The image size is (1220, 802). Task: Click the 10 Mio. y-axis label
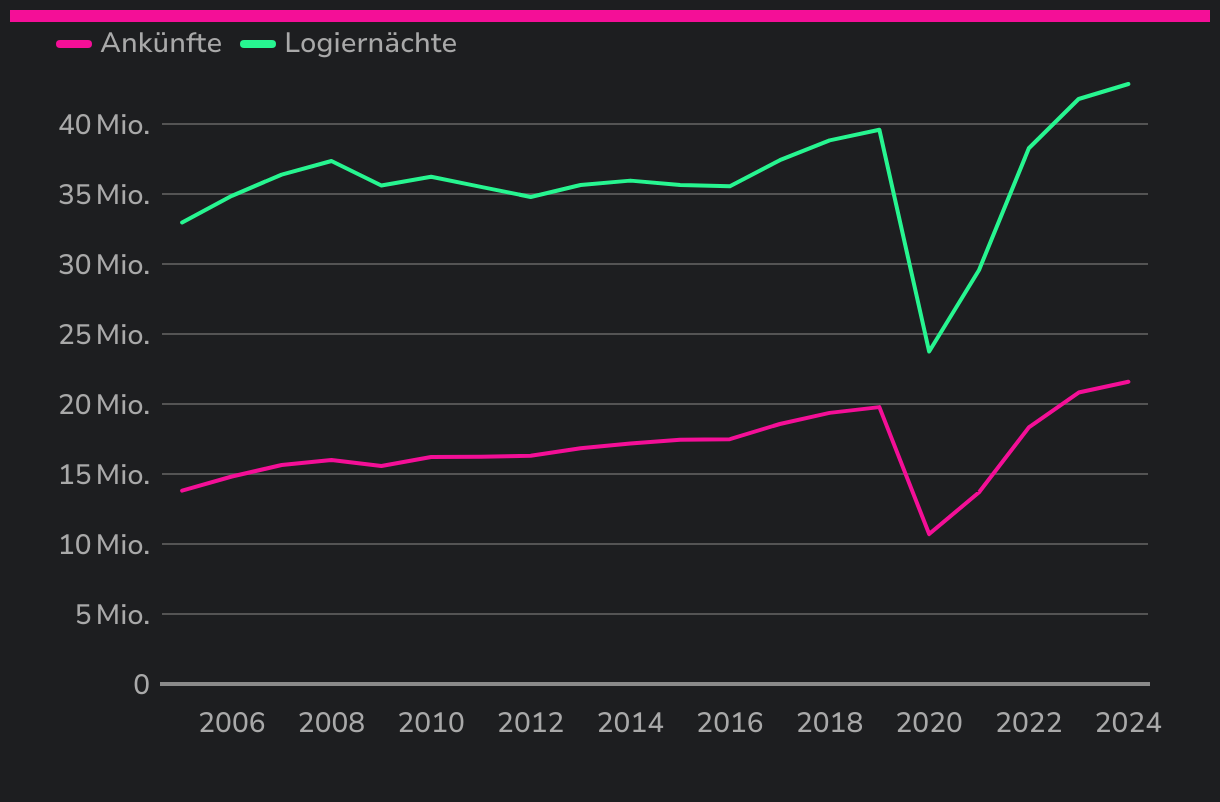104,545
